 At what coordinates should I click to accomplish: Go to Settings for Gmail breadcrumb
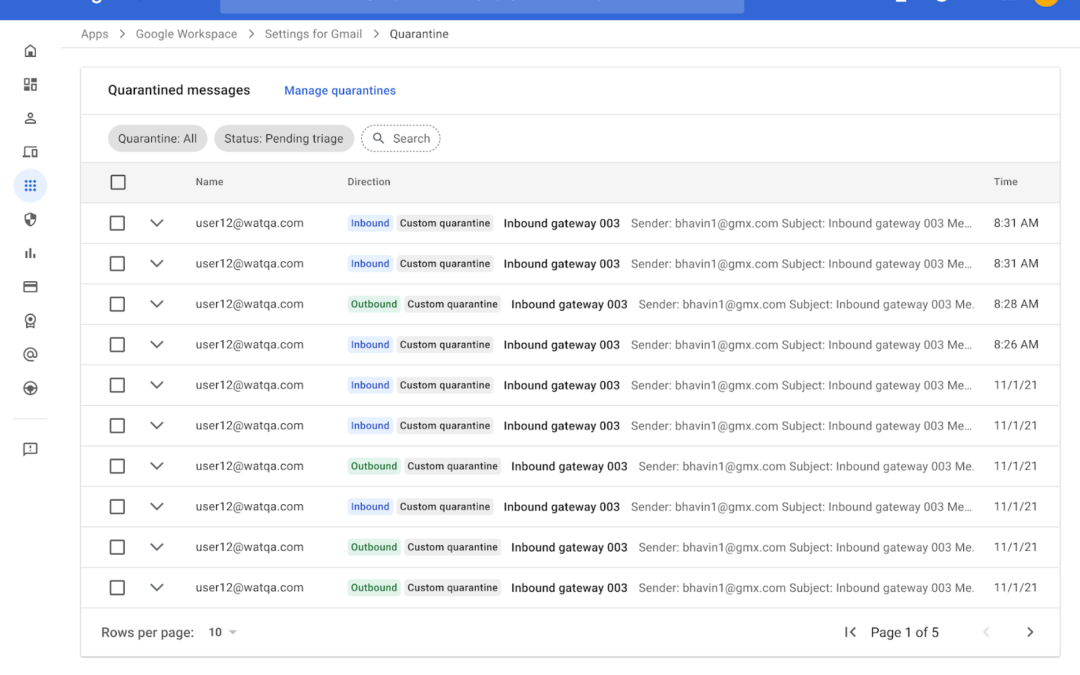[x=313, y=34]
